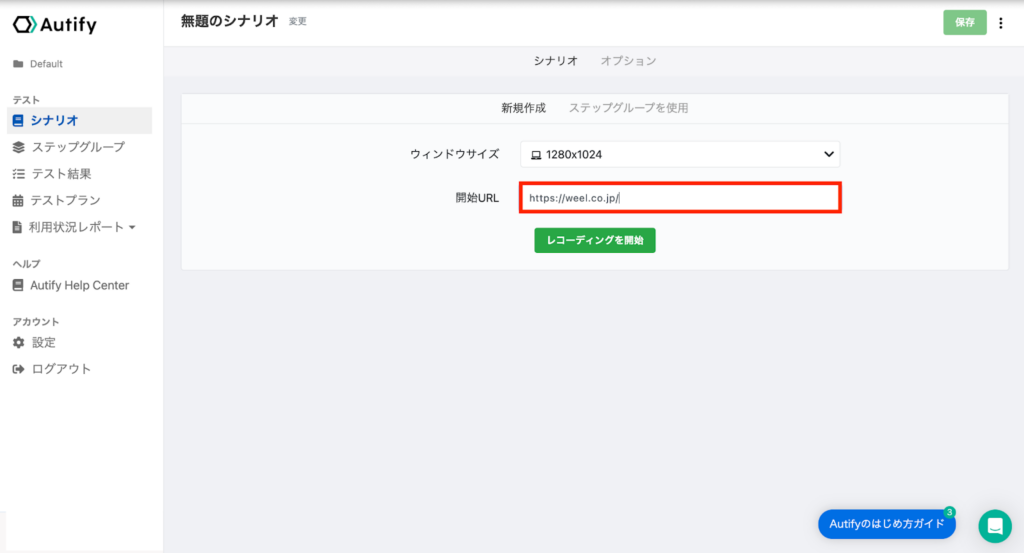Image resolution: width=1024 pixels, height=553 pixels.
Task: Open テスト結果 list icon
Action: click(18, 174)
